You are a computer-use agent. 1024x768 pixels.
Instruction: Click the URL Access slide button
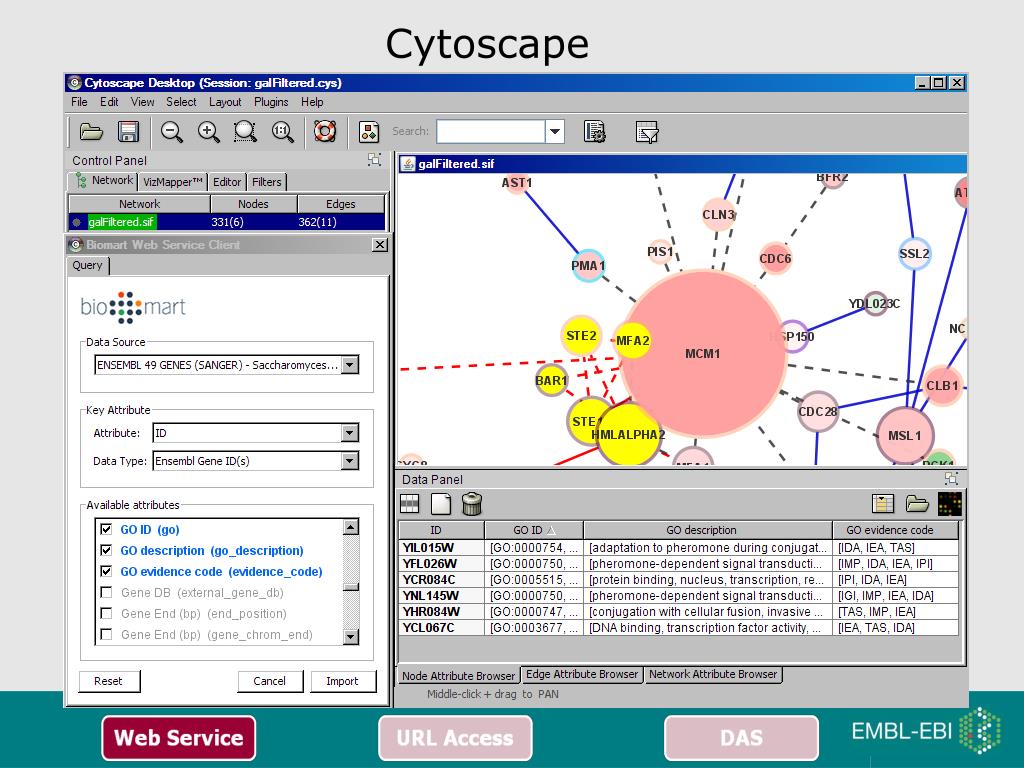pos(455,738)
